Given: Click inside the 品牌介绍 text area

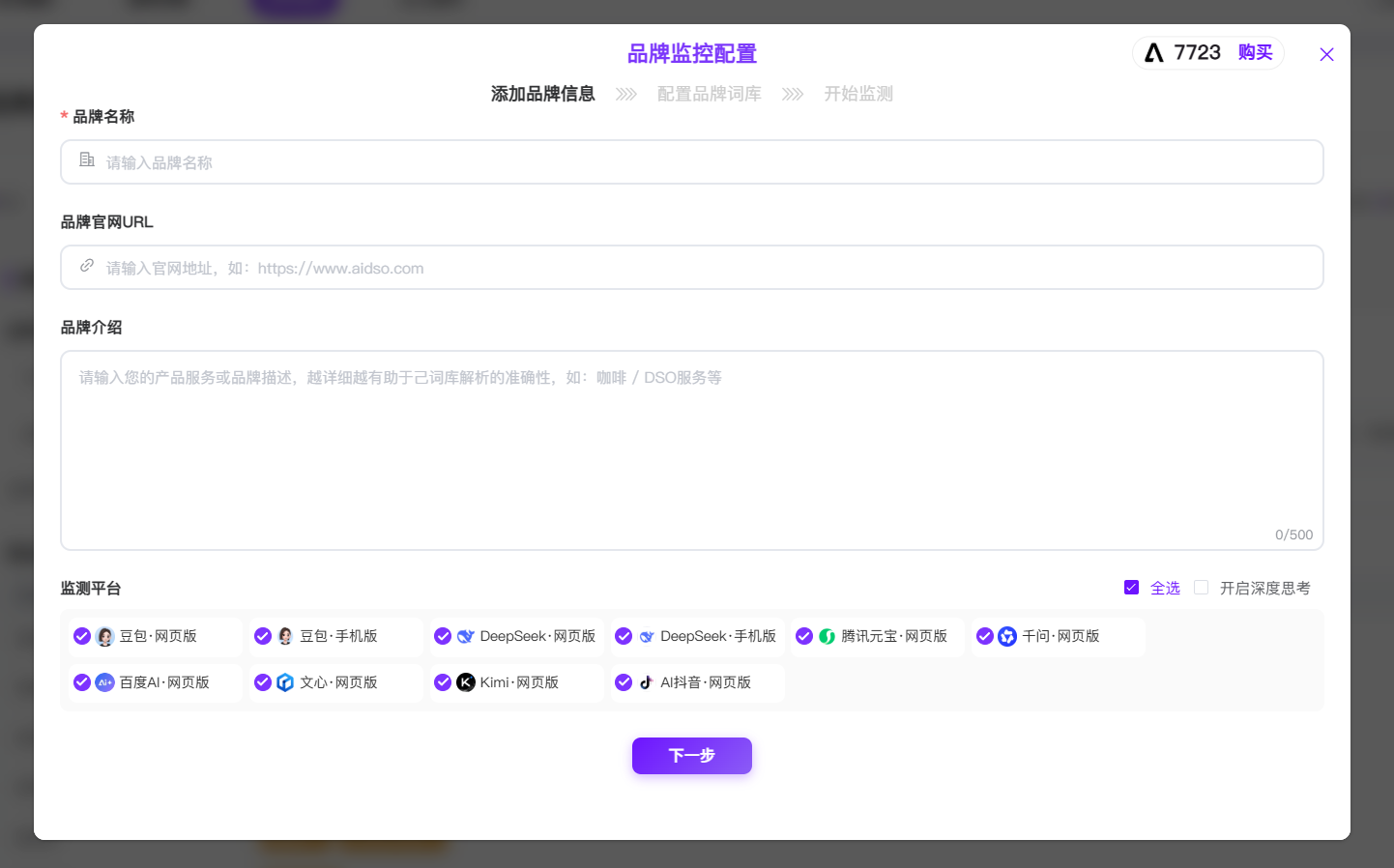Looking at the screenshot, I should coord(691,449).
